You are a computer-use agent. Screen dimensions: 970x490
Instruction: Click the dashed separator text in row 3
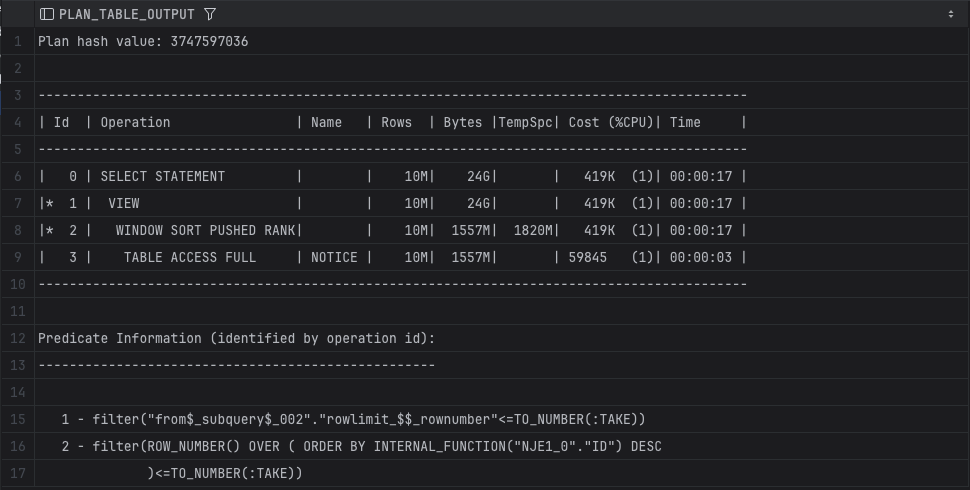tap(393, 95)
